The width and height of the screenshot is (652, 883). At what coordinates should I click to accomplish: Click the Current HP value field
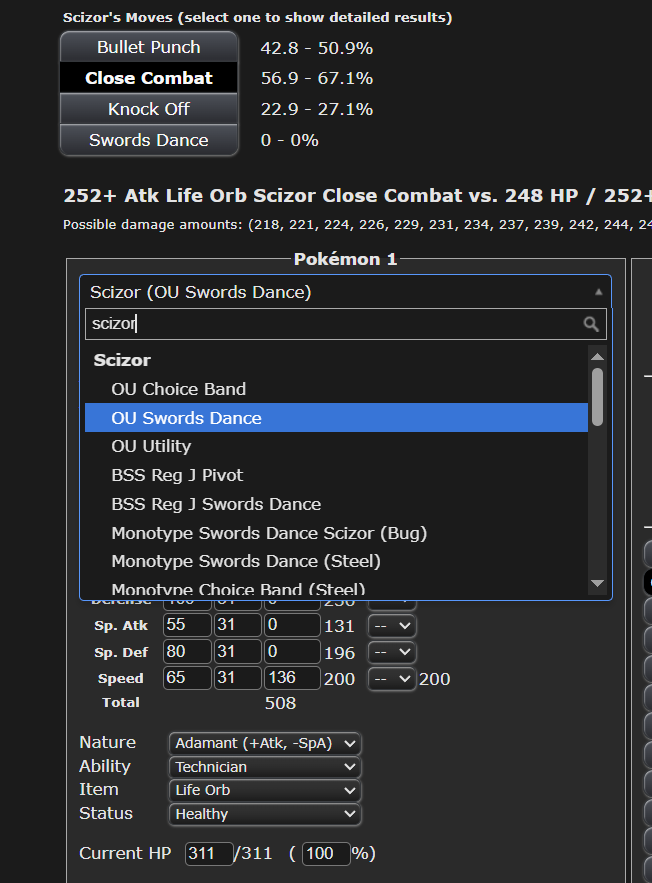209,854
